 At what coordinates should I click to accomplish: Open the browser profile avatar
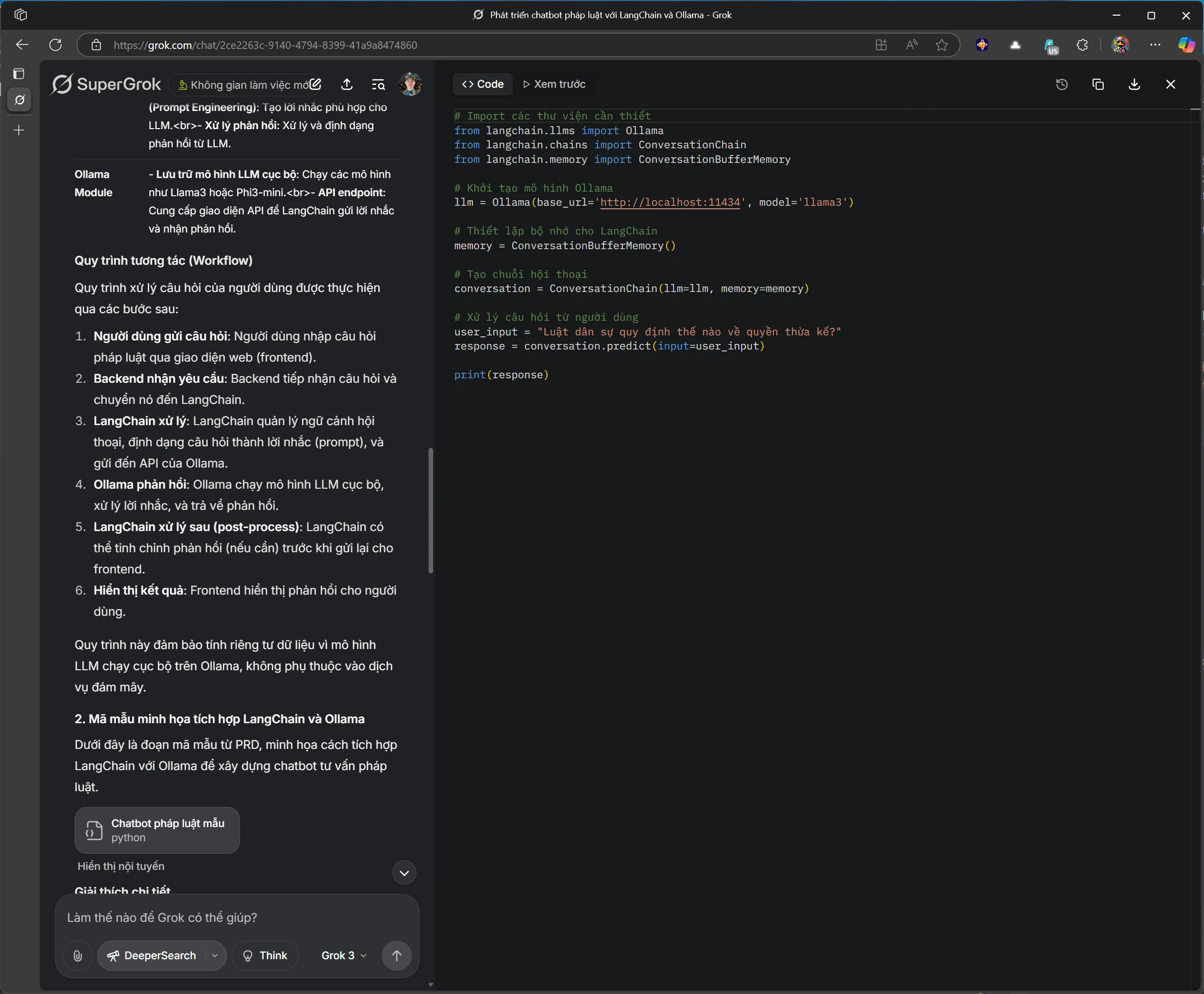1119,45
